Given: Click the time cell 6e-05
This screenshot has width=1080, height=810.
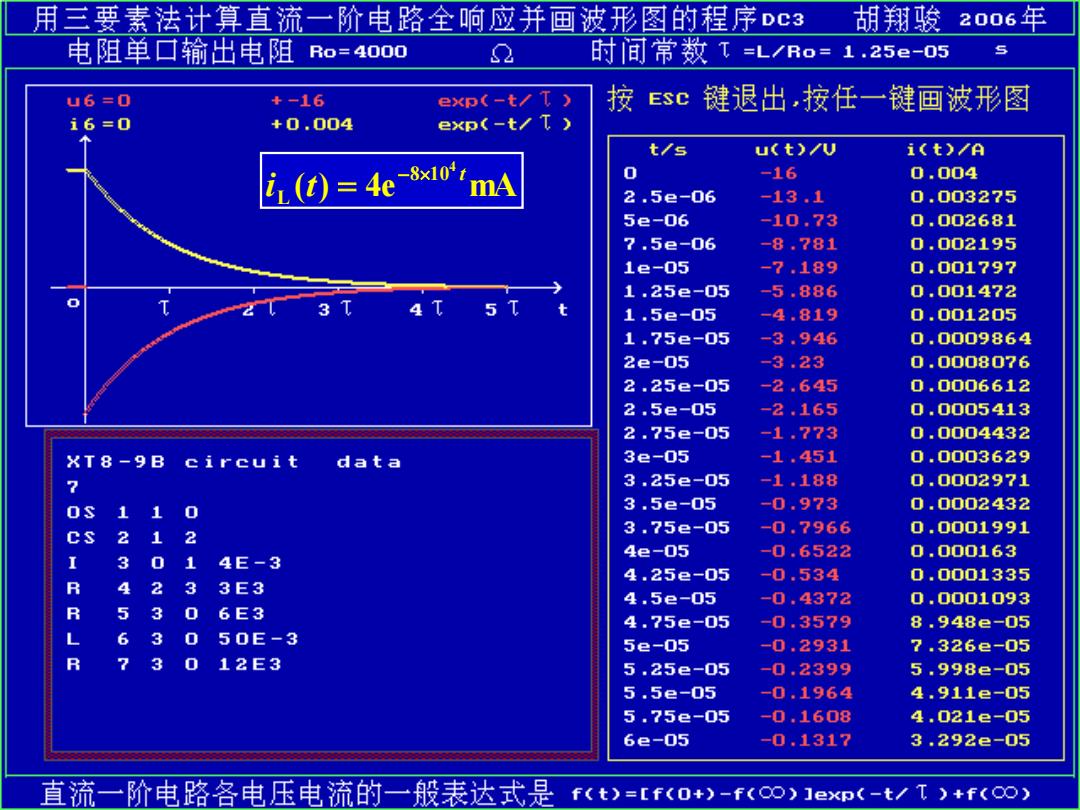Looking at the screenshot, I should click(656, 740).
